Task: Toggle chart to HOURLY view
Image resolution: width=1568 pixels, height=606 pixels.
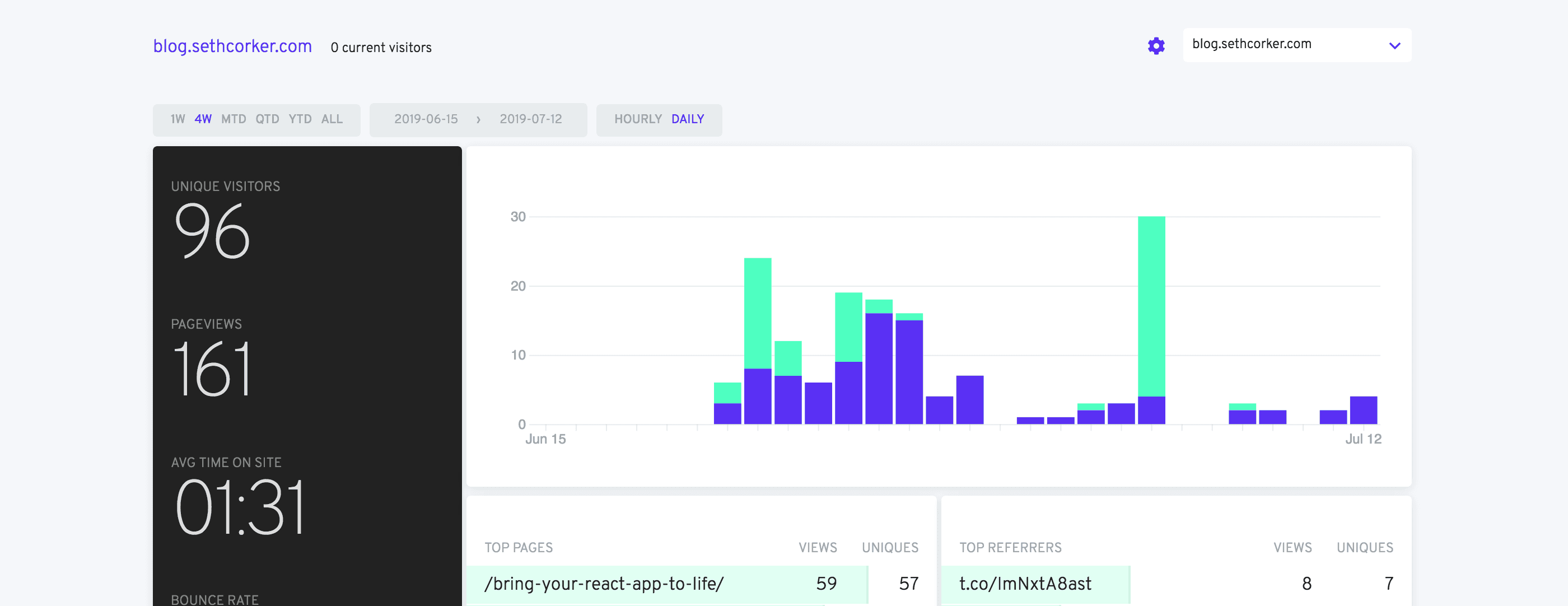Action: [637, 119]
